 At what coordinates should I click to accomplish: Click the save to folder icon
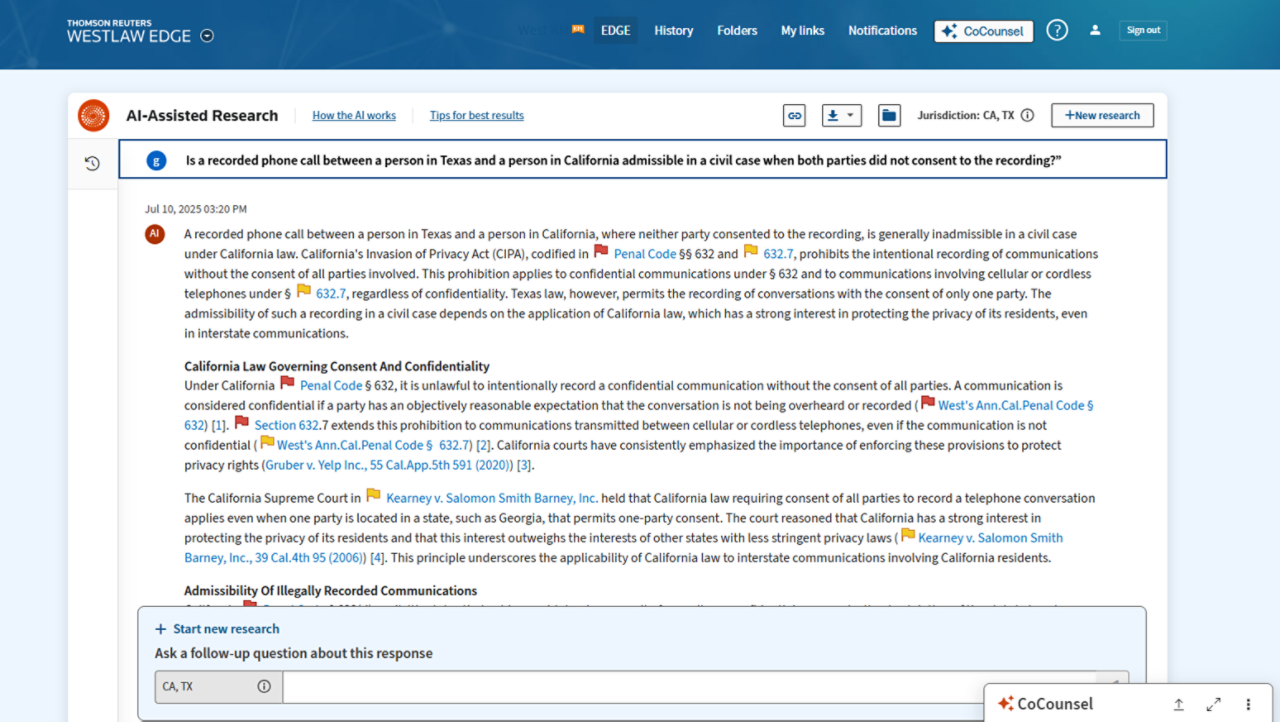[x=888, y=116]
